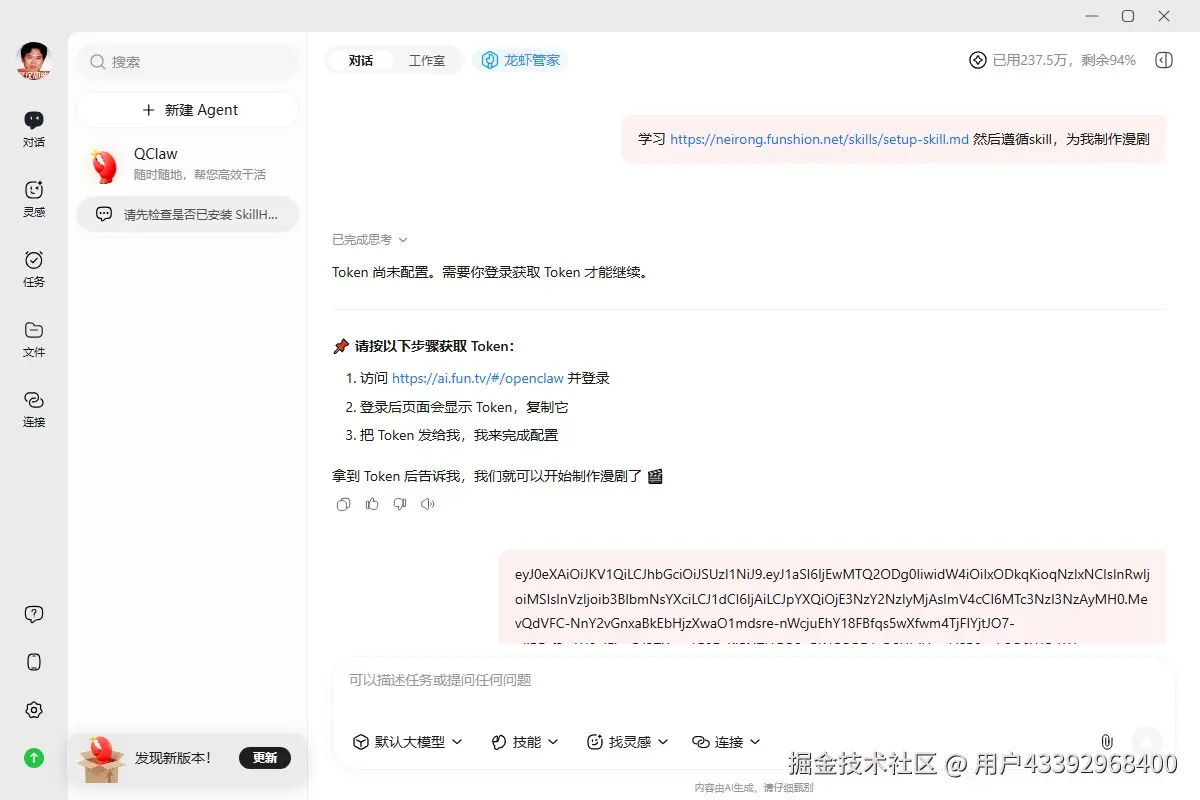Open the 文件 files section
The height and width of the screenshot is (800, 1200).
34,339
